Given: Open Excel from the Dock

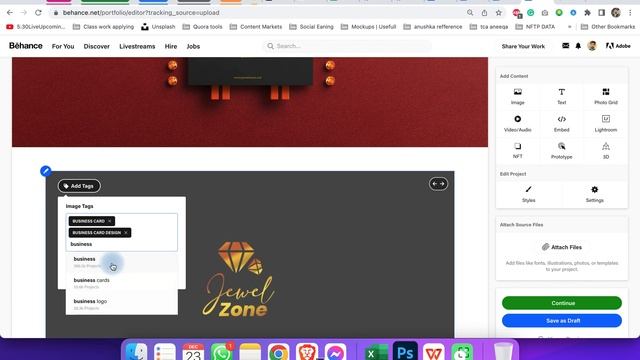Looking at the screenshot, I should coord(376,353).
